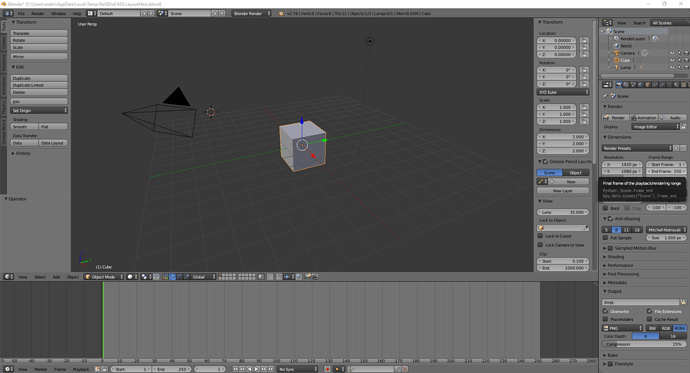This screenshot has width=690, height=373.
Task: Open the XYZ Euler rotation mode dropdown
Action: [563, 92]
